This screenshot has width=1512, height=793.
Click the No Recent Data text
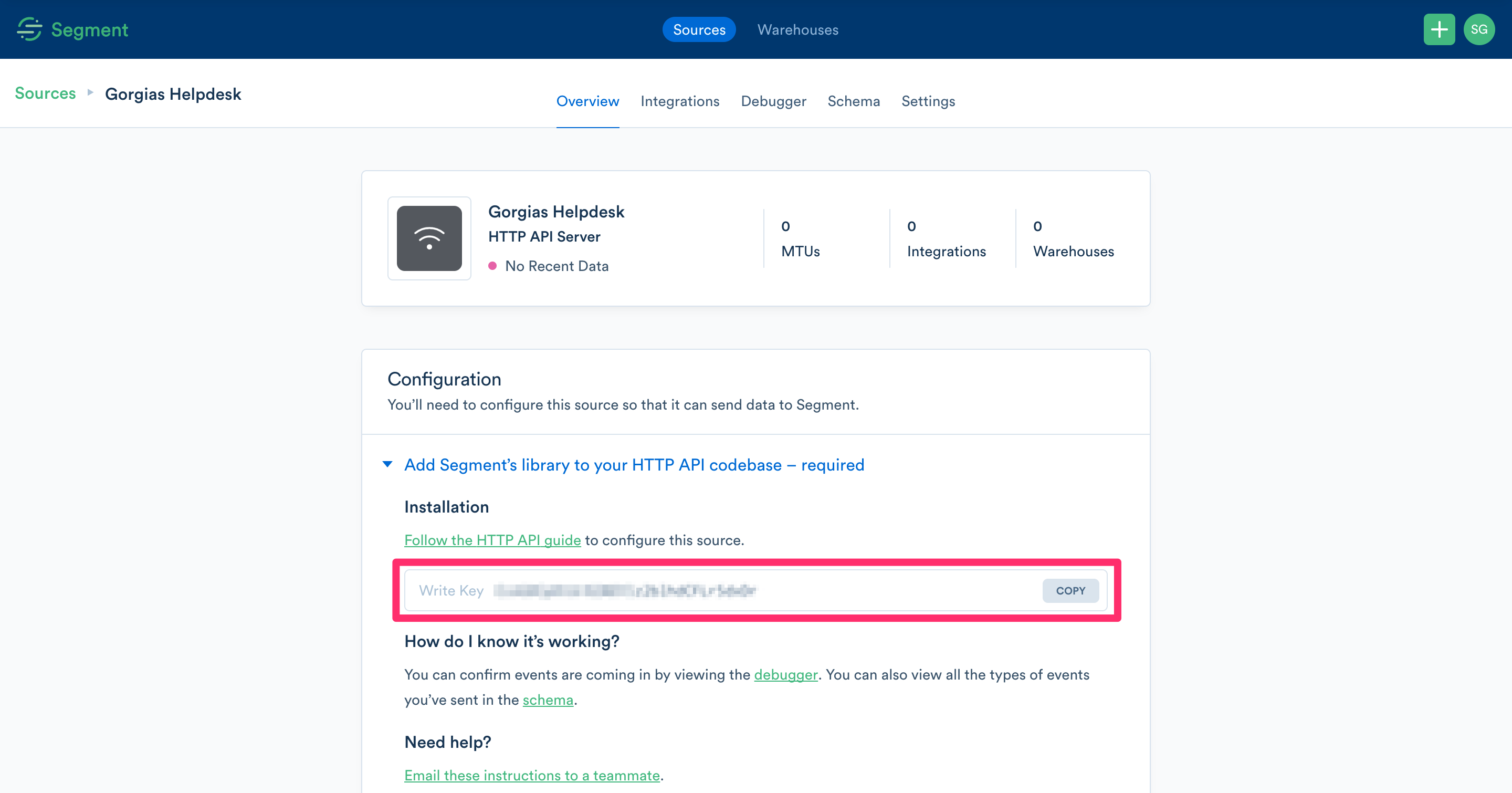[556, 266]
